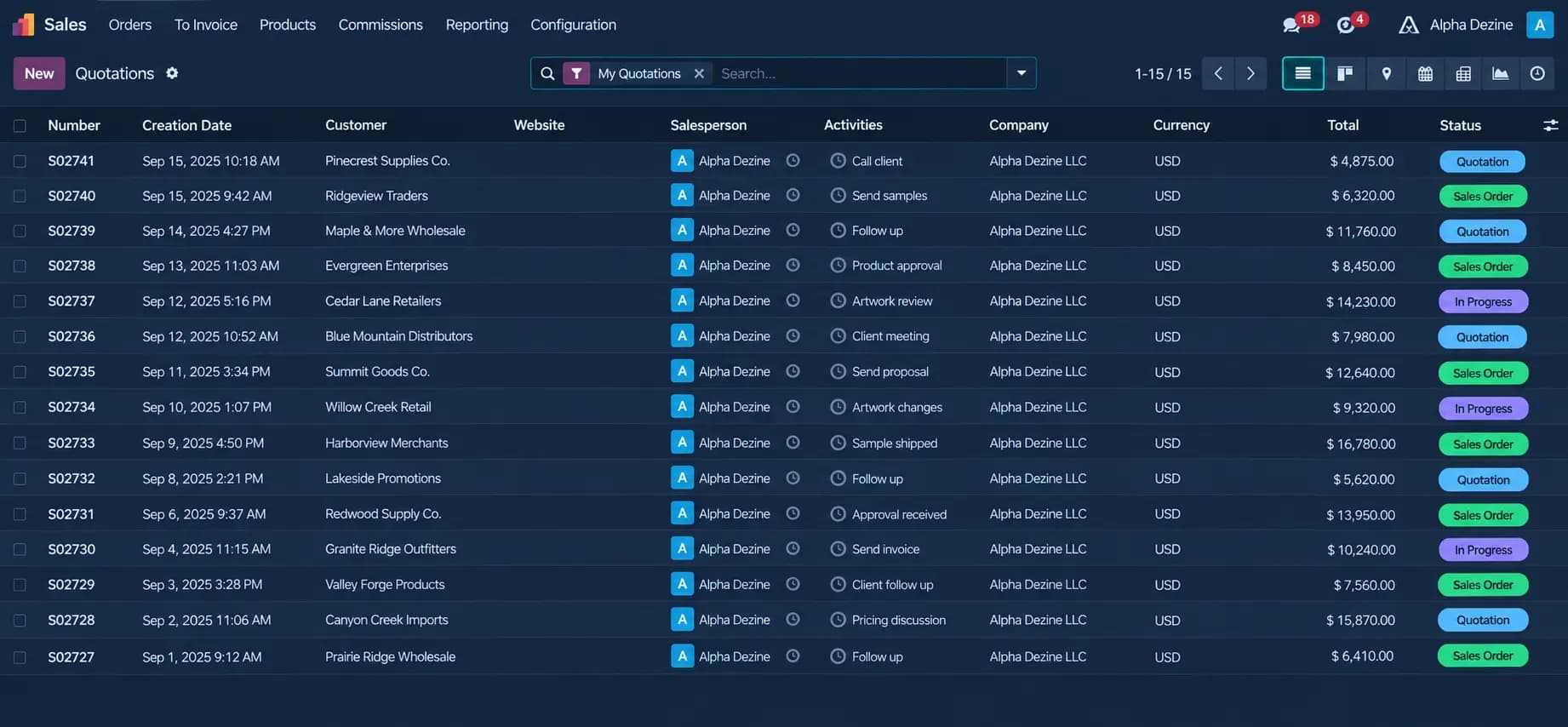This screenshot has width=1568, height=727.
Task: Tick the checkbox for S02732
Action: coord(20,478)
